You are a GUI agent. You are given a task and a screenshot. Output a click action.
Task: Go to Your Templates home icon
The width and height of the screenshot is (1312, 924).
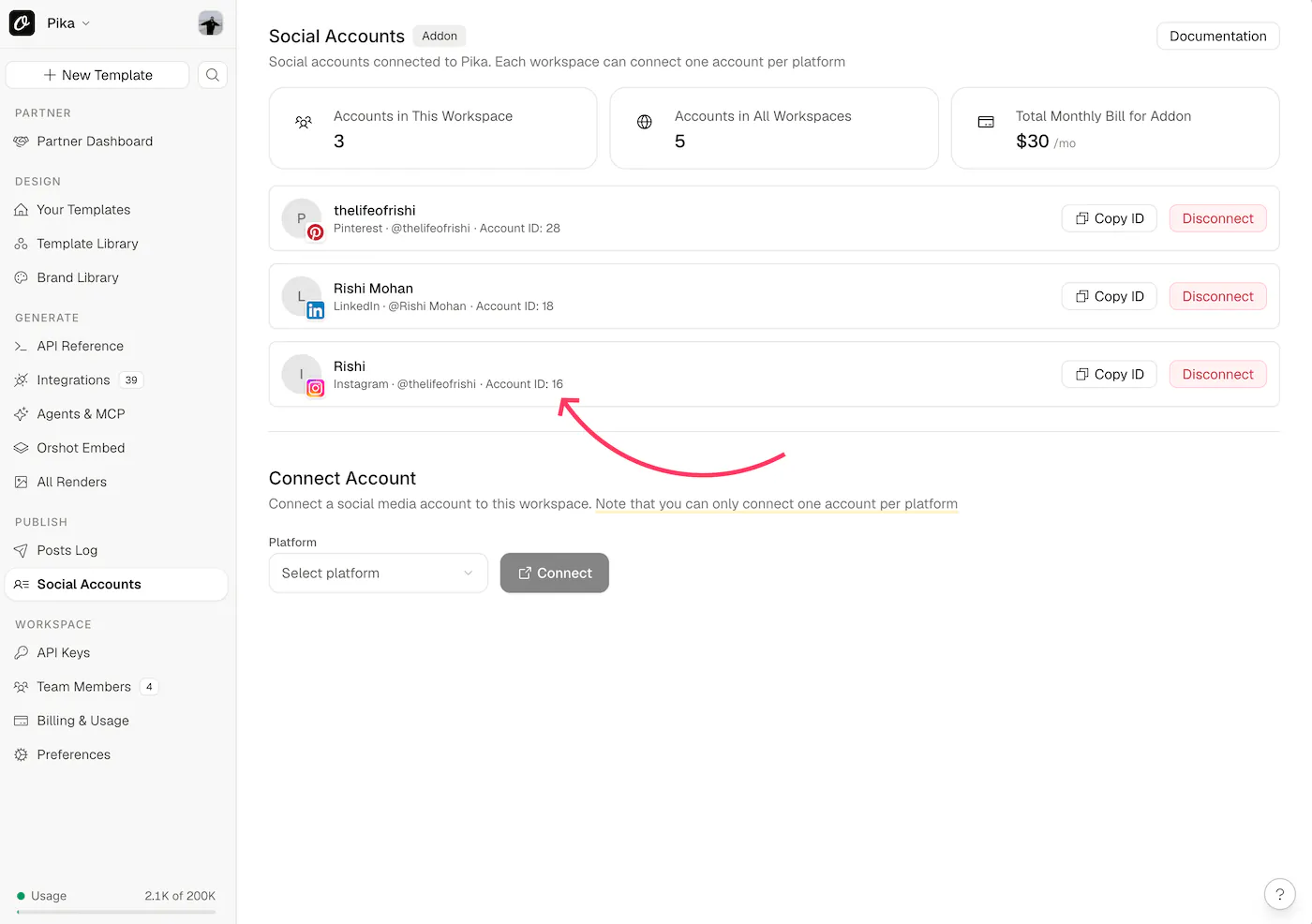coord(22,210)
